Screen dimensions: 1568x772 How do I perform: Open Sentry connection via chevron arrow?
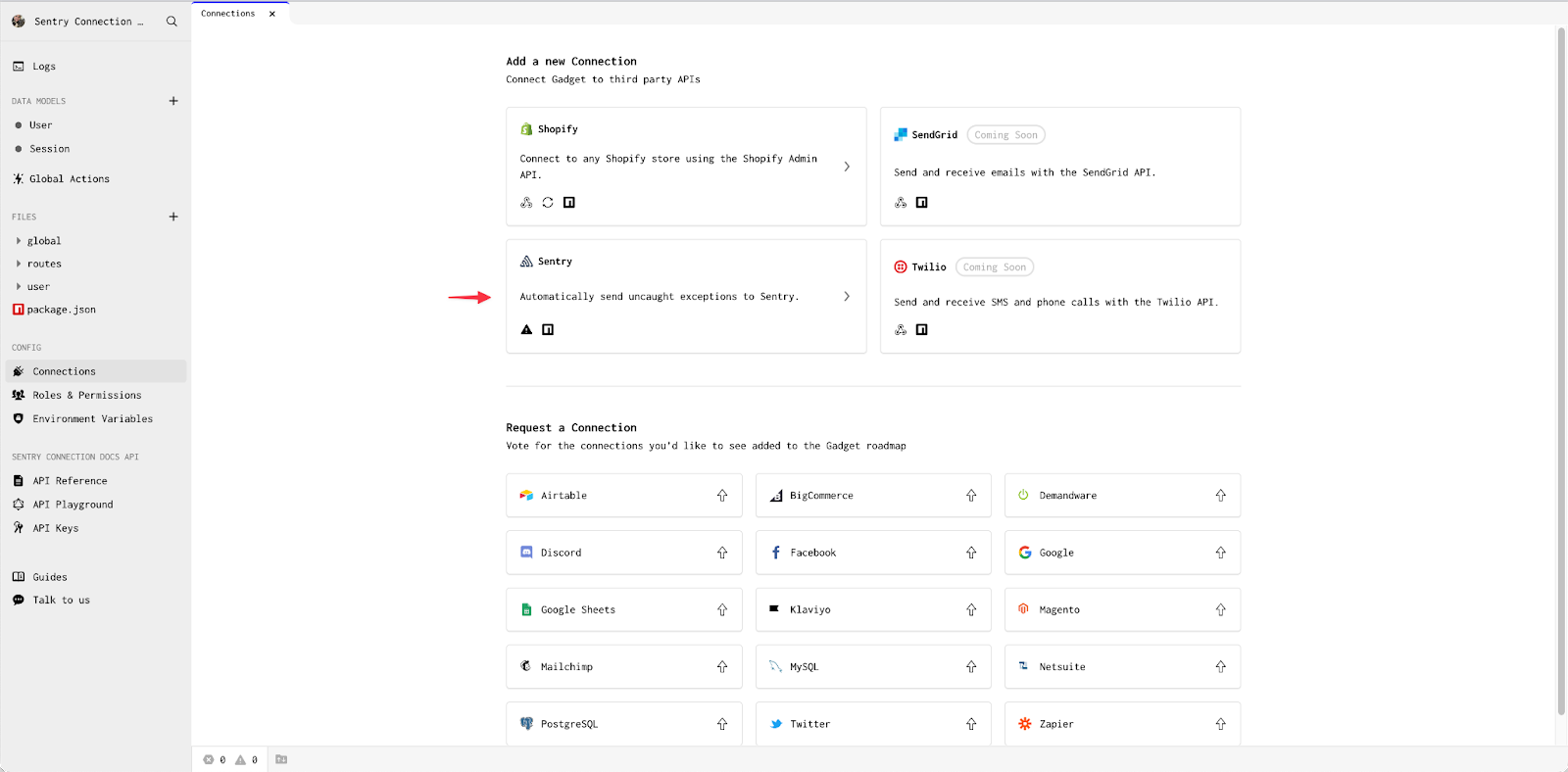tap(847, 296)
